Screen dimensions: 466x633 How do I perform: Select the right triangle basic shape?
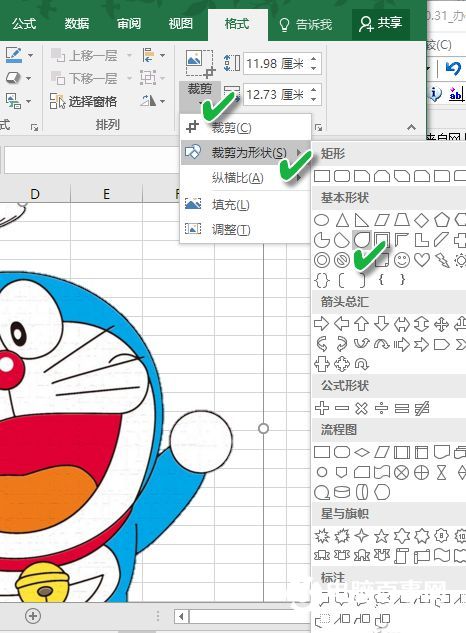361,220
